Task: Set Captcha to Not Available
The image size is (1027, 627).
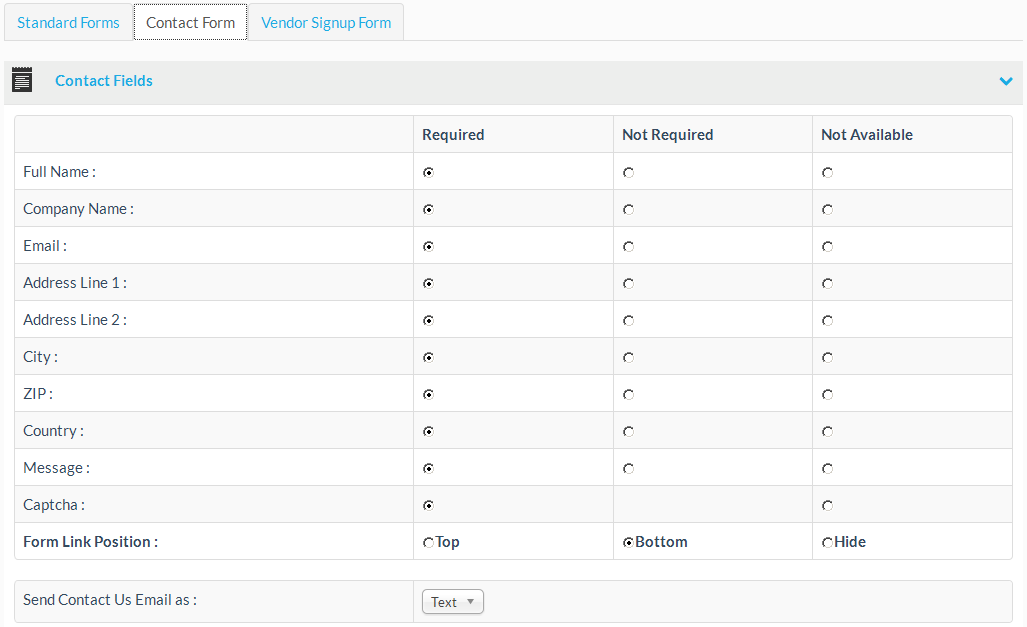Action: [x=827, y=506]
